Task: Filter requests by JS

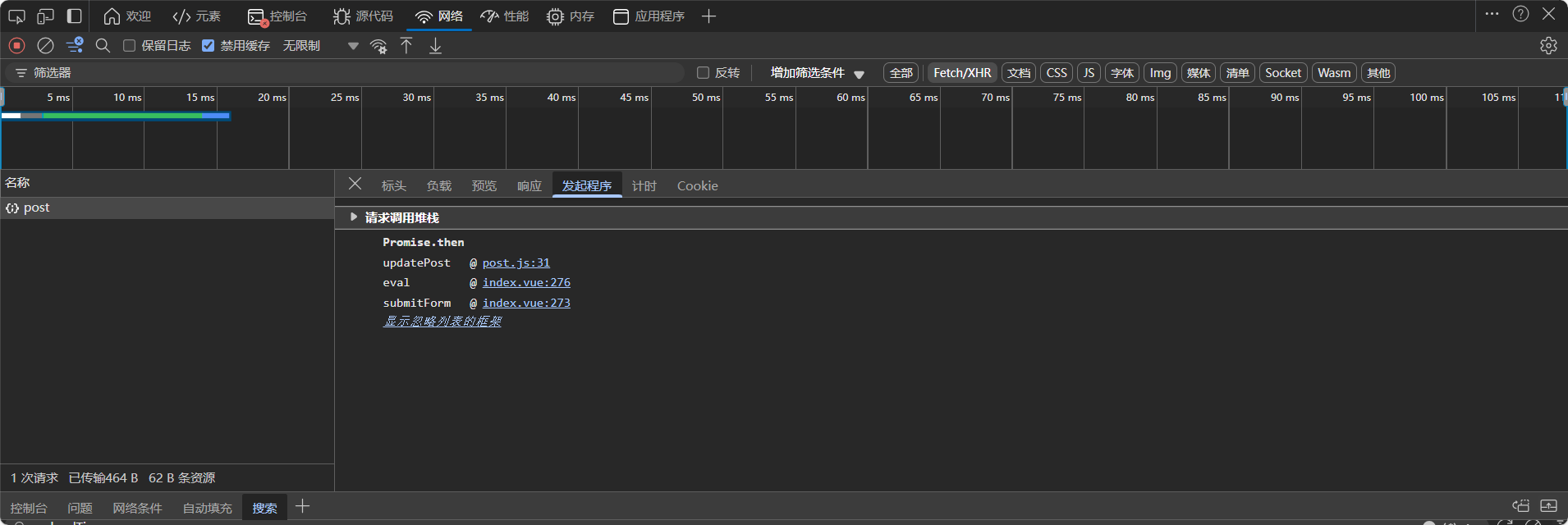Action: [x=1089, y=73]
